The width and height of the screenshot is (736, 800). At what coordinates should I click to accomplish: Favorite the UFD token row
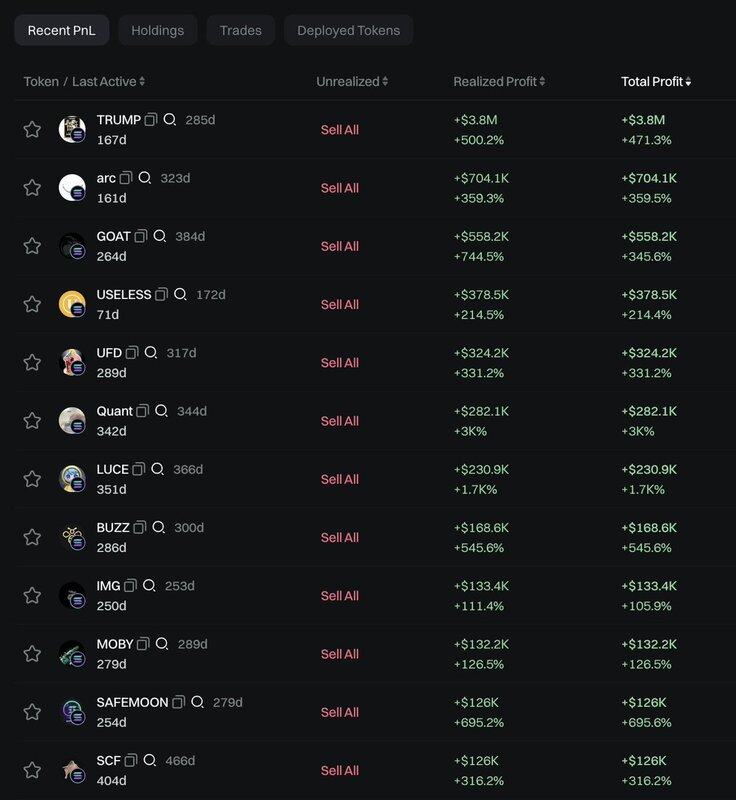32,362
